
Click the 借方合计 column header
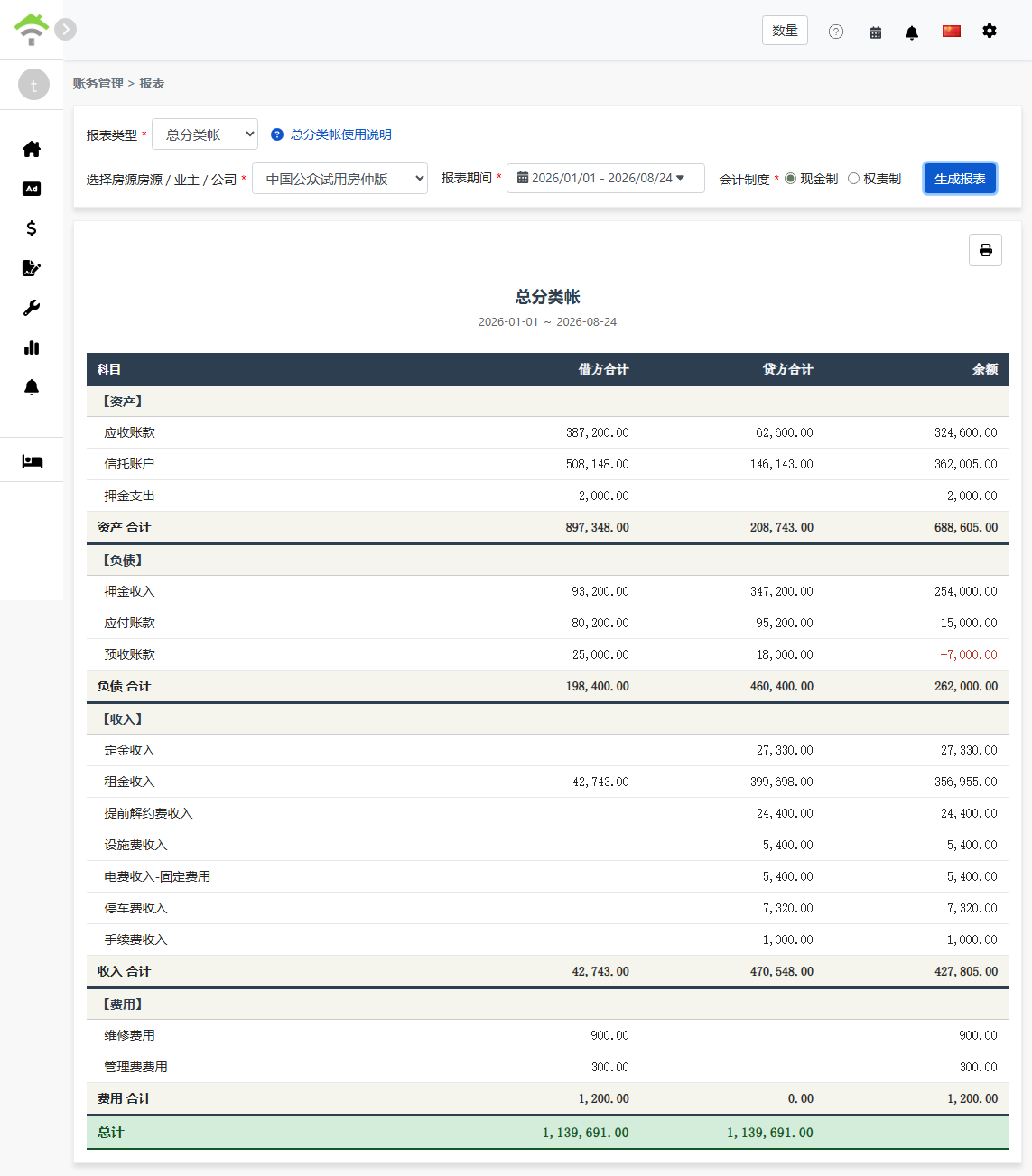(603, 369)
